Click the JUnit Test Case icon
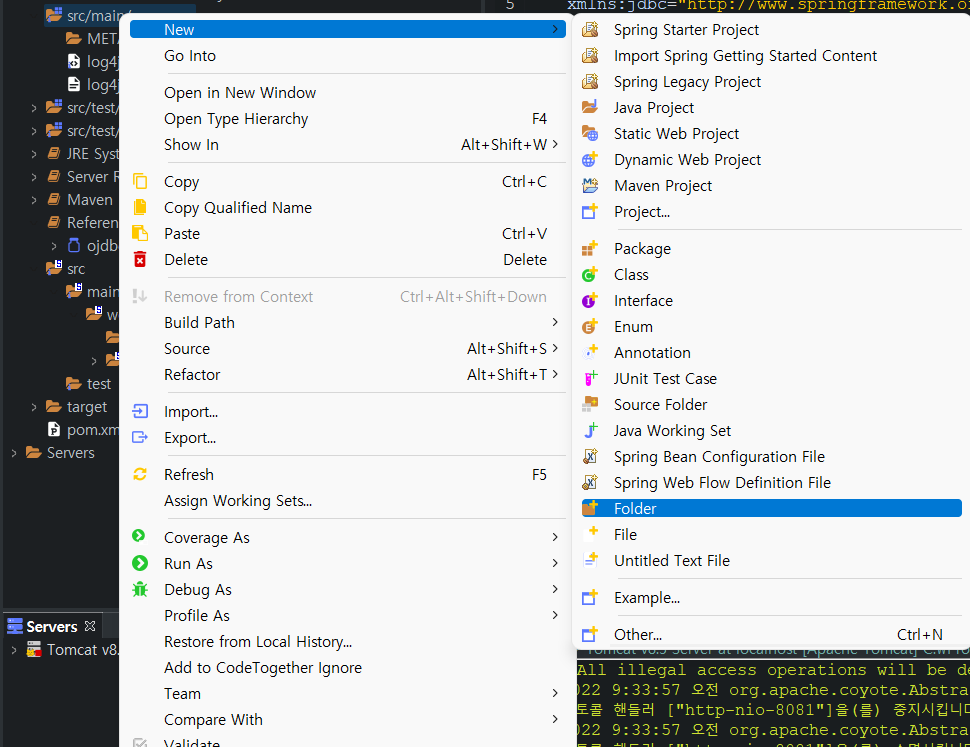Image resolution: width=970 pixels, height=747 pixels. pyautogui.click(x=590, y=378)
